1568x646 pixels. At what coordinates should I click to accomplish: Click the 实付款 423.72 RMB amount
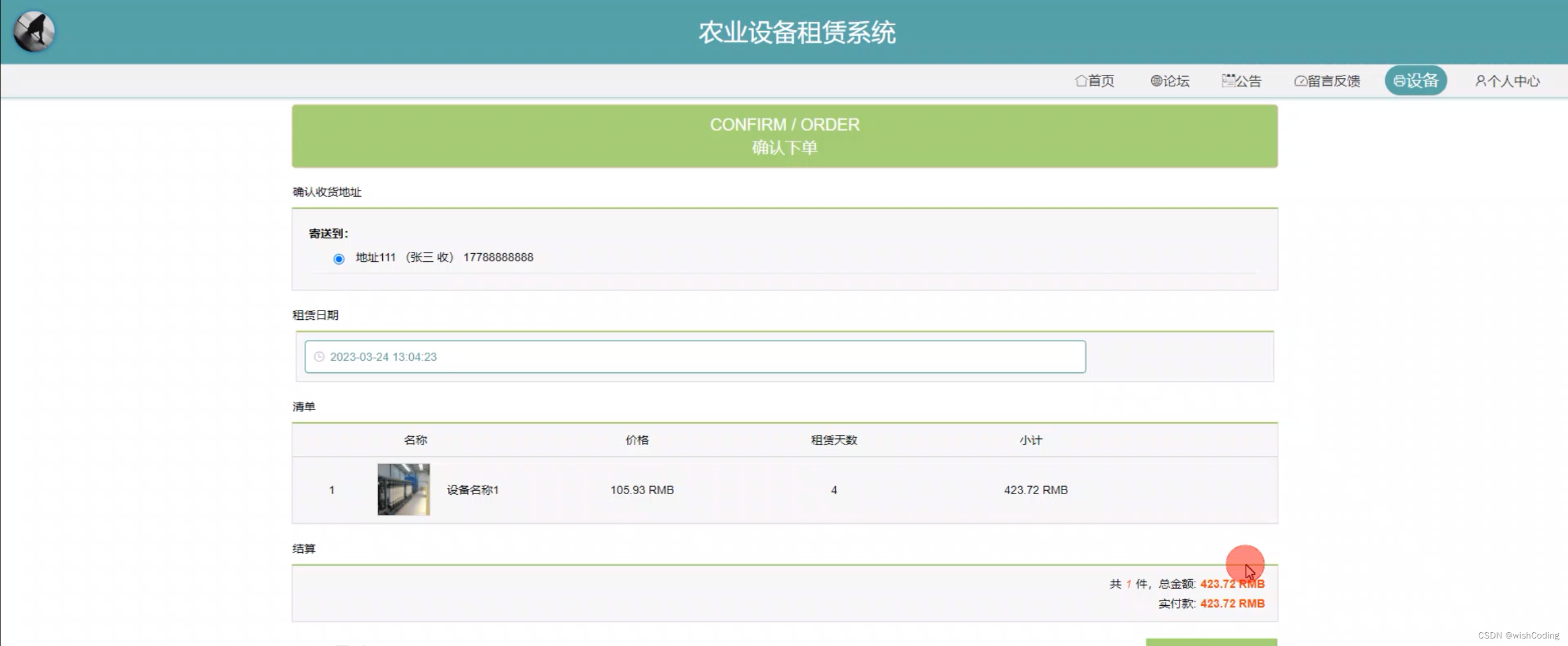click(1232, 604)
